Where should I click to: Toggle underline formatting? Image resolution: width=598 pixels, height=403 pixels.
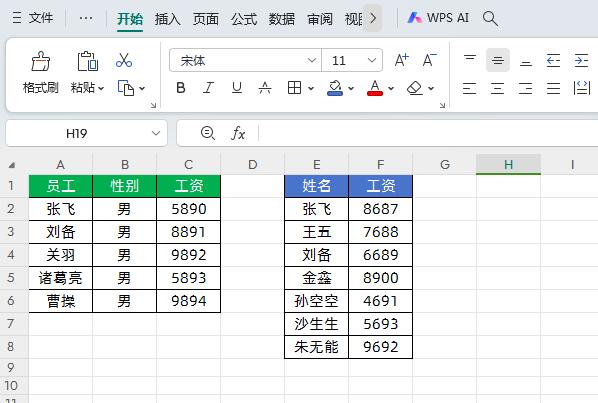click(236, 88)
